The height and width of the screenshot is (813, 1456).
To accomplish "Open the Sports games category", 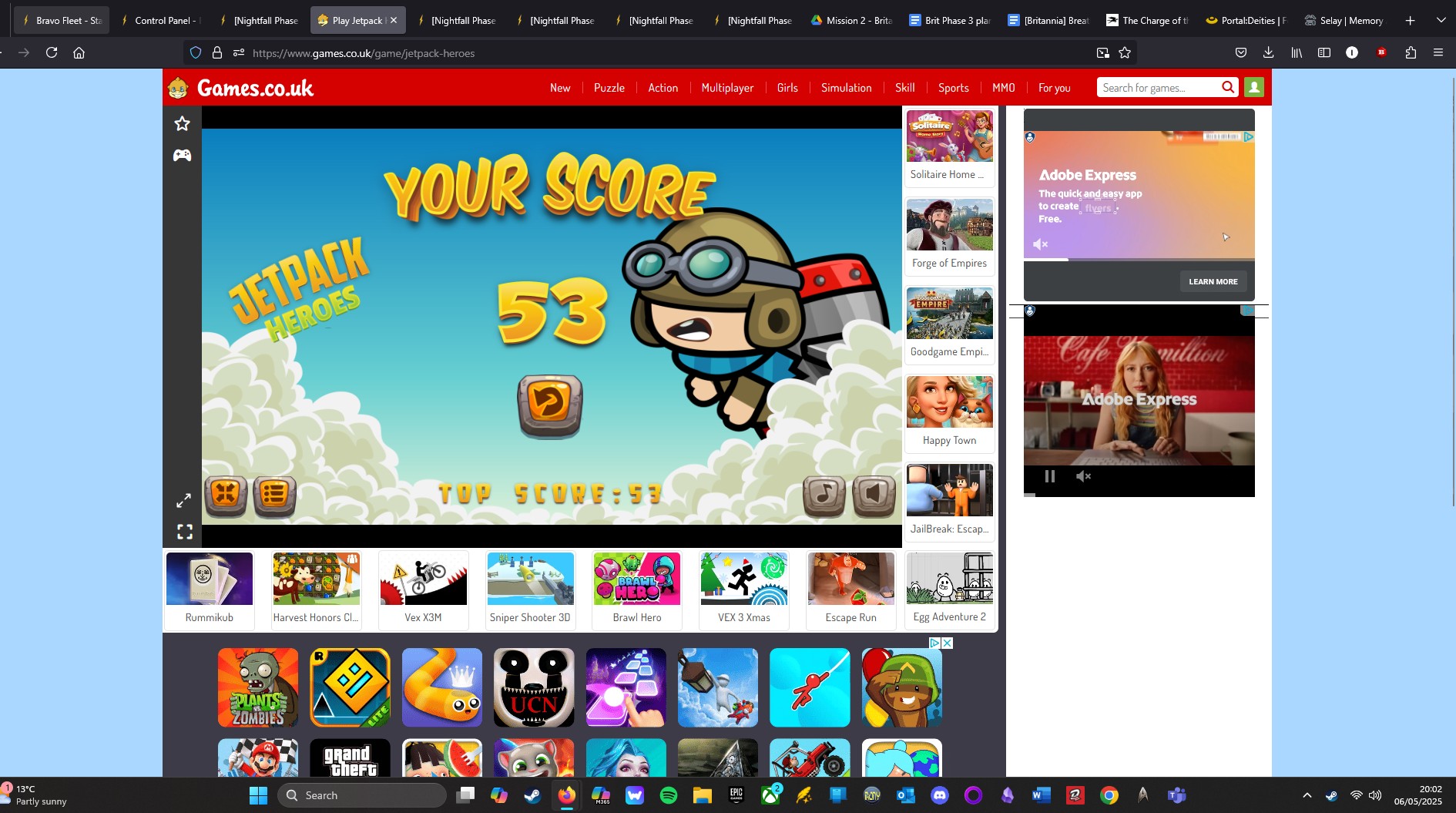I will coord(954,88).
